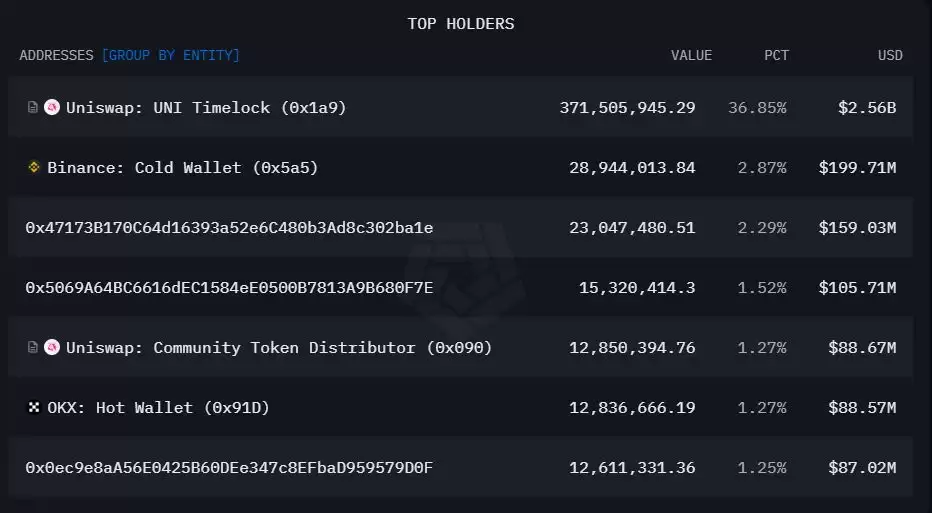Click the ADDRESSES column header

point(56,55)
